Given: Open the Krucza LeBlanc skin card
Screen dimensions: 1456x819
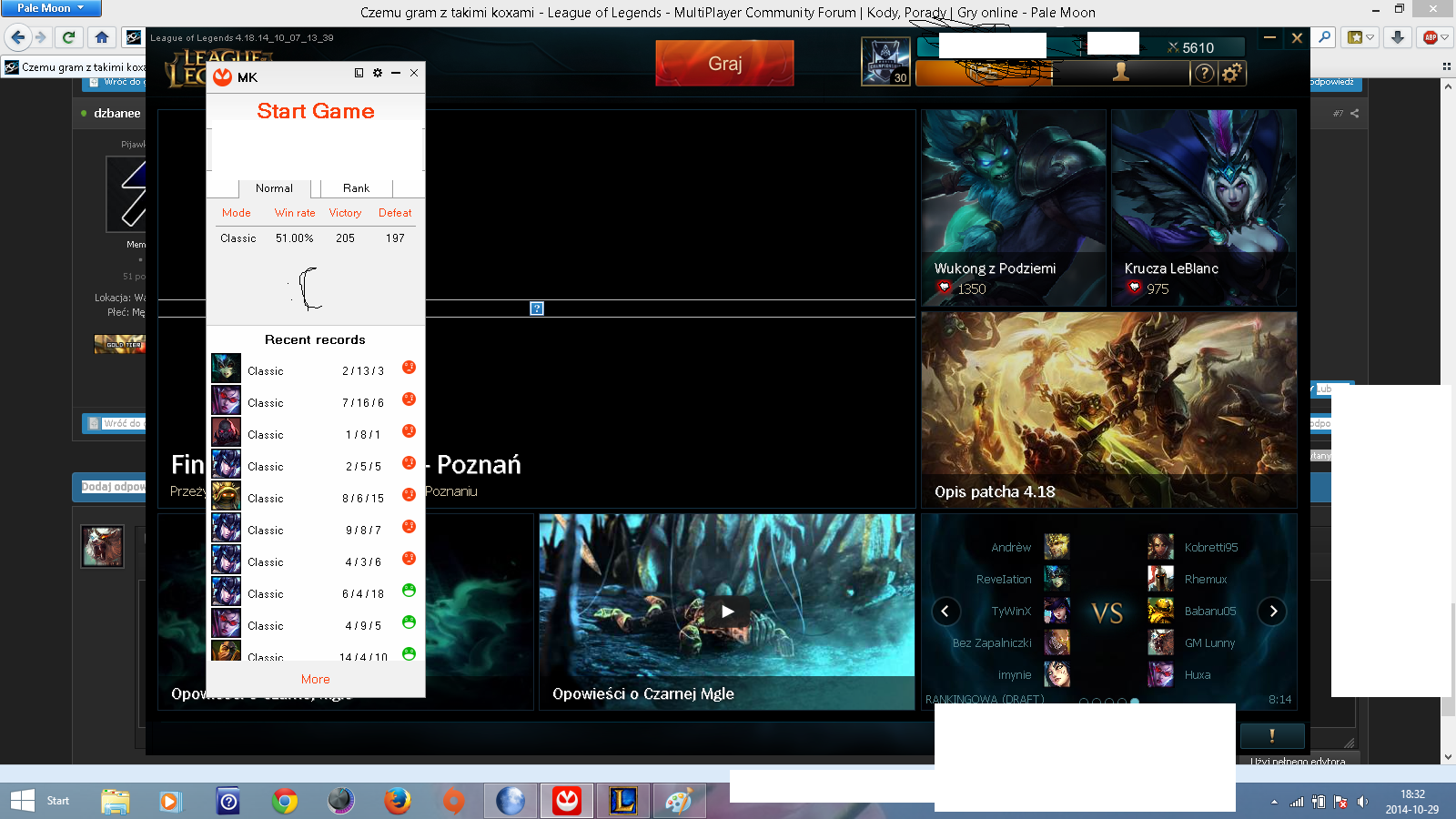Looking at the screenshot, I should [1204, 208].
